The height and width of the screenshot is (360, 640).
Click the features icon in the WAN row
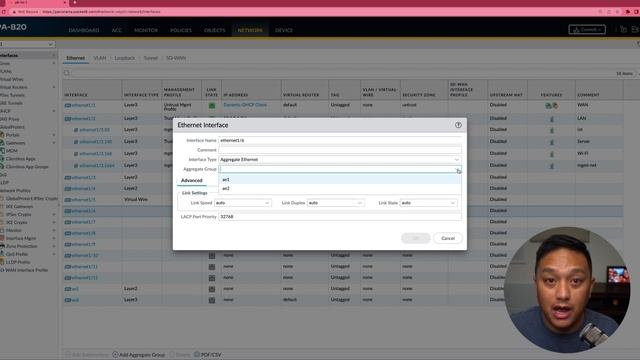coord(551,105)
